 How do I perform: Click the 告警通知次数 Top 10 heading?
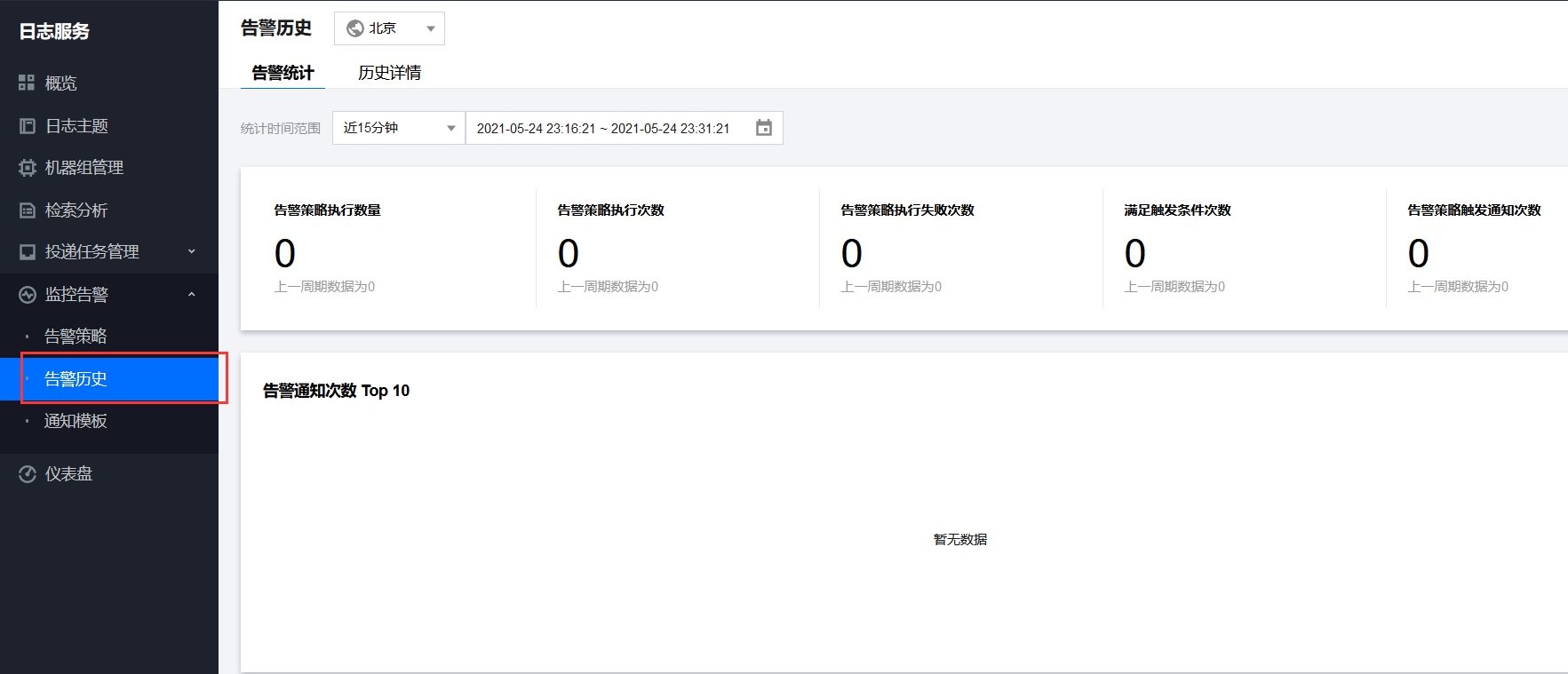click(x=336, y=391)
